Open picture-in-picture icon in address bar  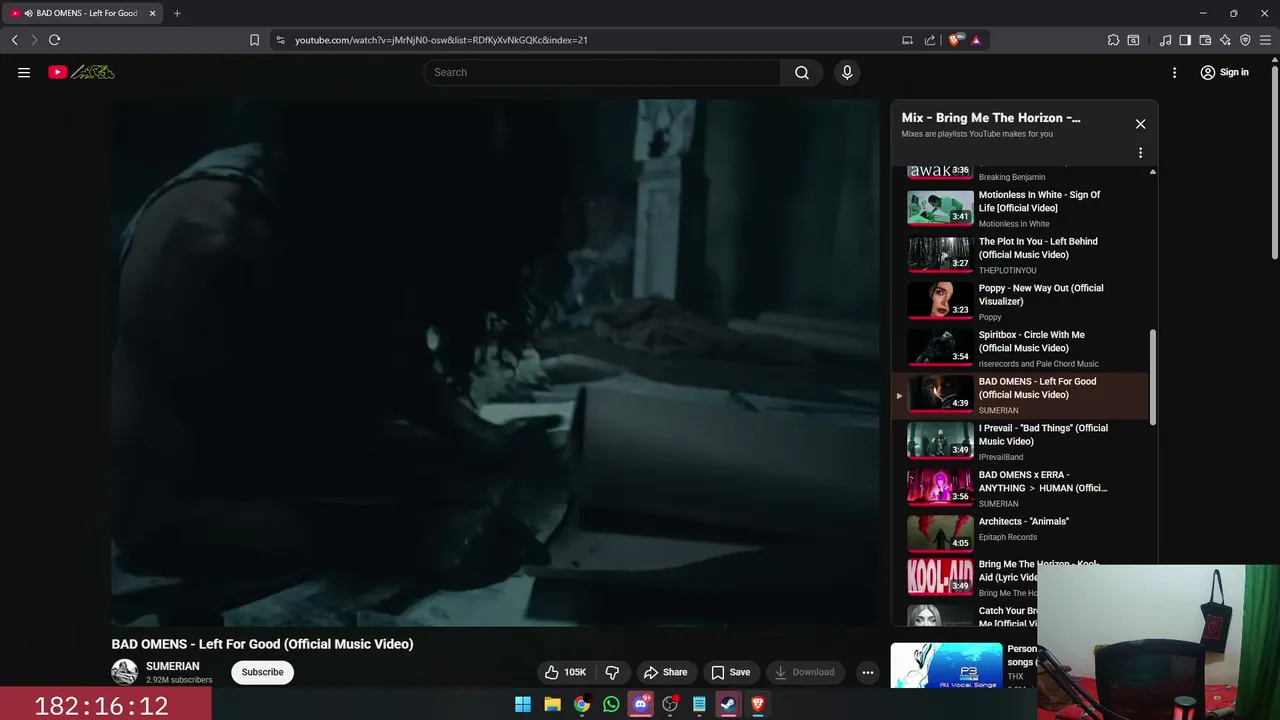point(907,40)
